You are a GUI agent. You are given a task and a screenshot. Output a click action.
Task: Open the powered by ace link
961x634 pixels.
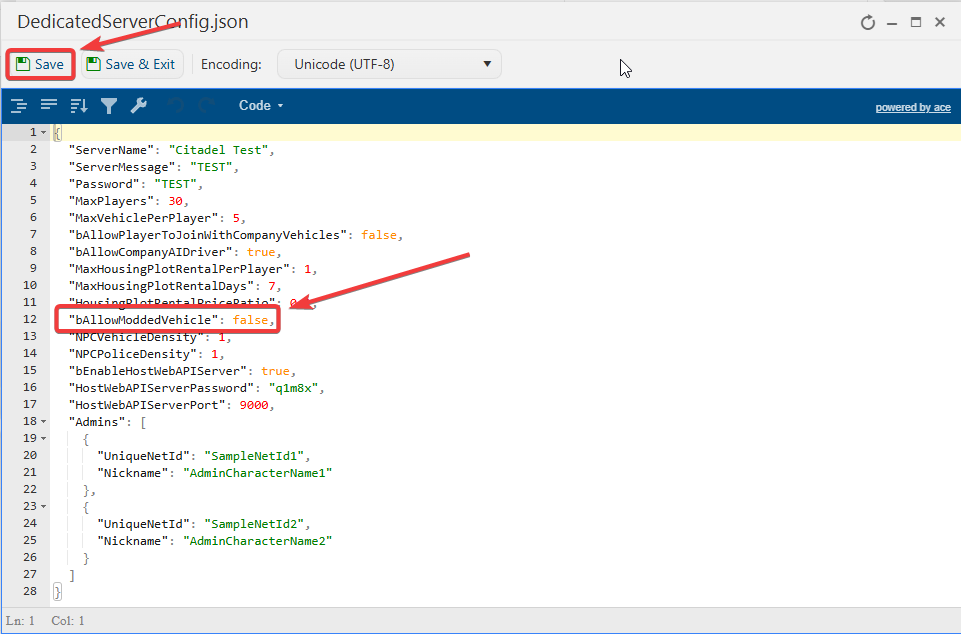coord(913,107)
